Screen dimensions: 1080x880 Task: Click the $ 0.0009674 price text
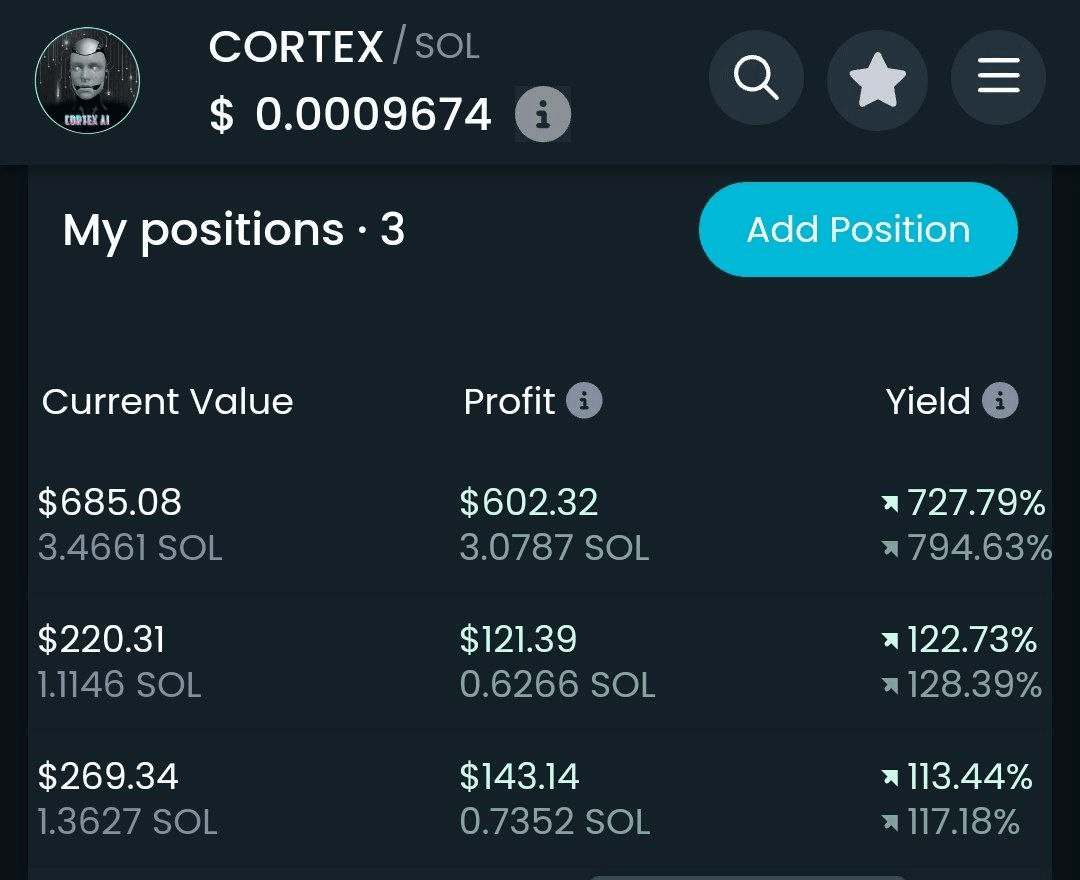coord(351,114)
